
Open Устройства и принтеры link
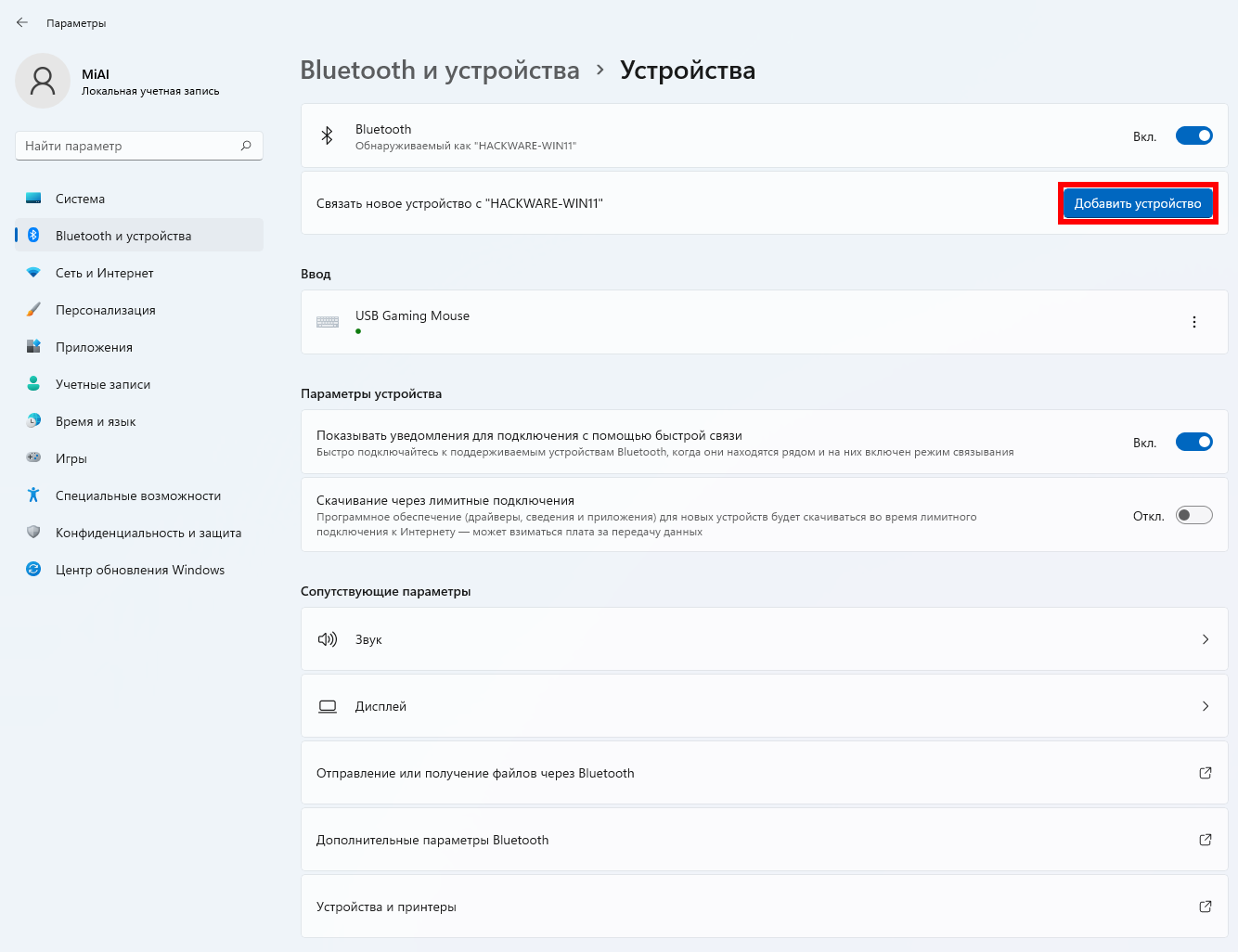(x=765, y=907)
